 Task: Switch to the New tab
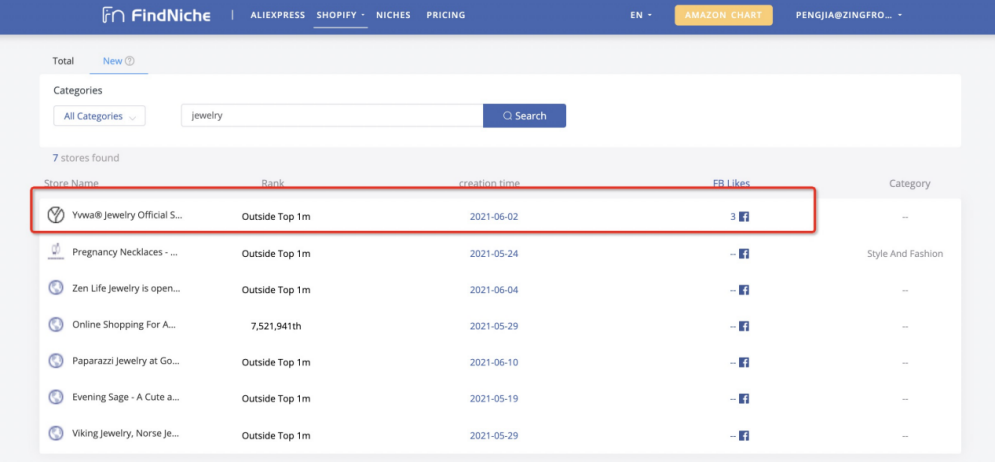pyautogui.click(x=112, y=61)
